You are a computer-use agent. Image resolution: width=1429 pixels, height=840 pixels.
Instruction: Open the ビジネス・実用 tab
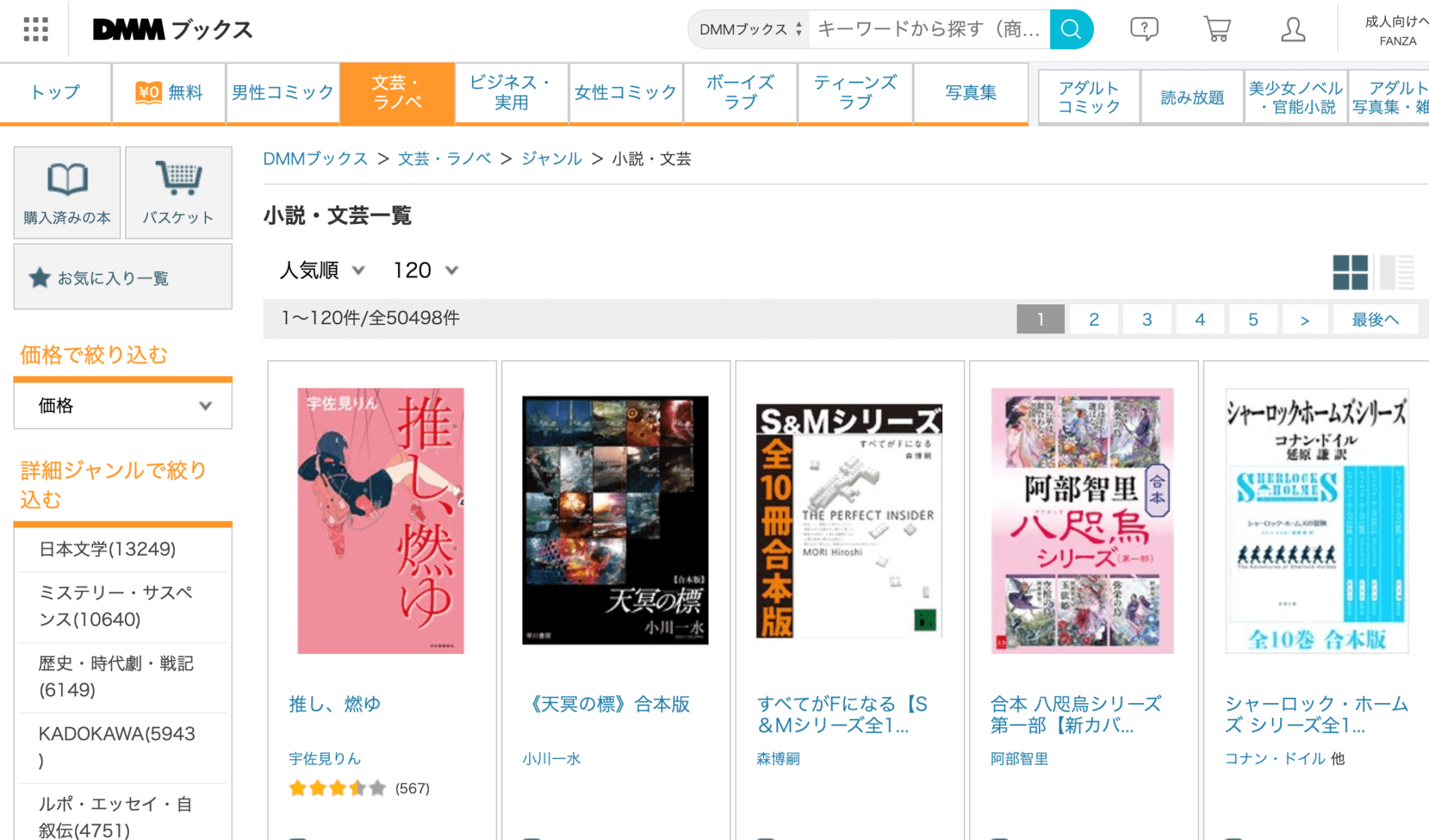[511, 92]
